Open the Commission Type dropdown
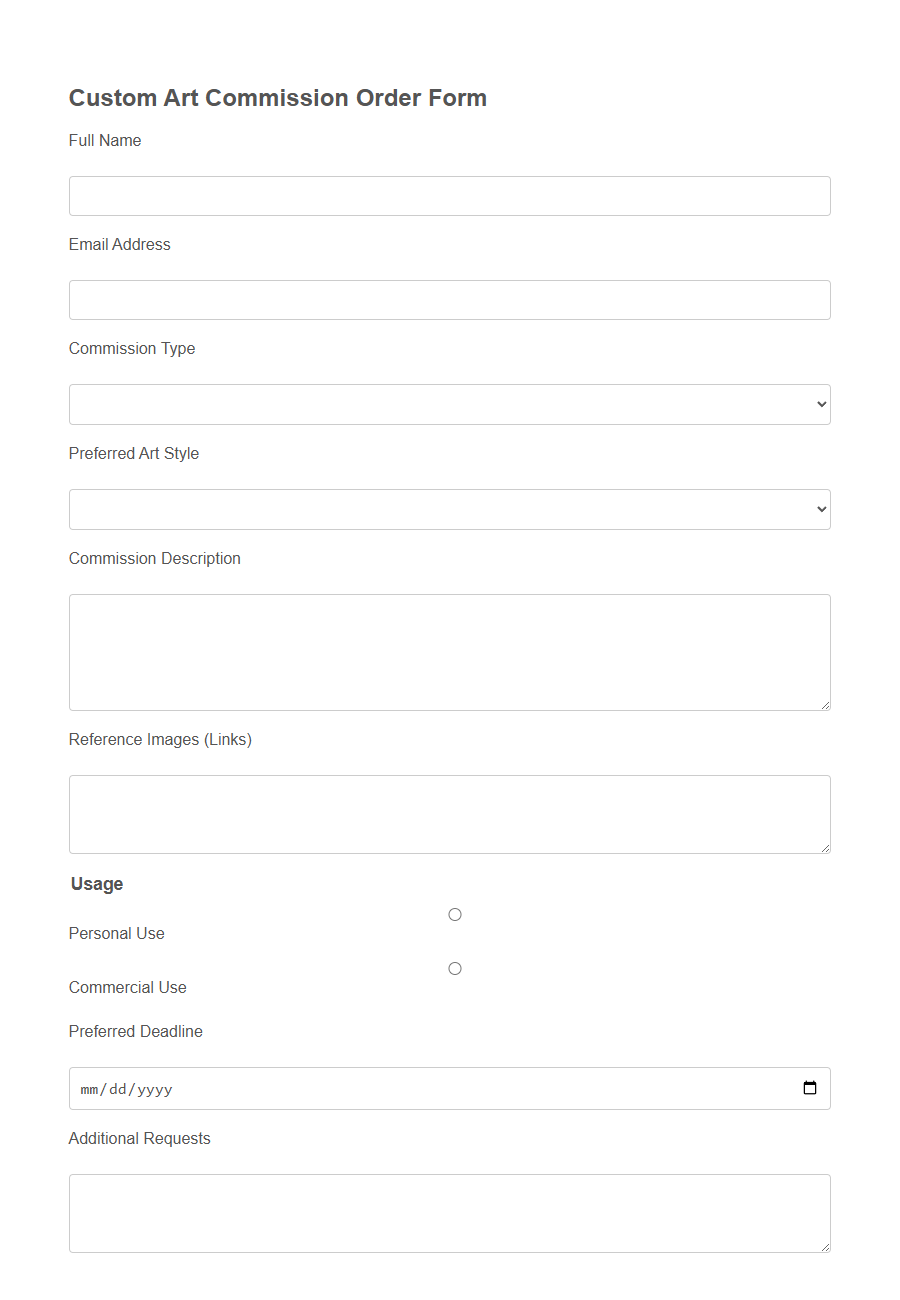 point(449,404)
